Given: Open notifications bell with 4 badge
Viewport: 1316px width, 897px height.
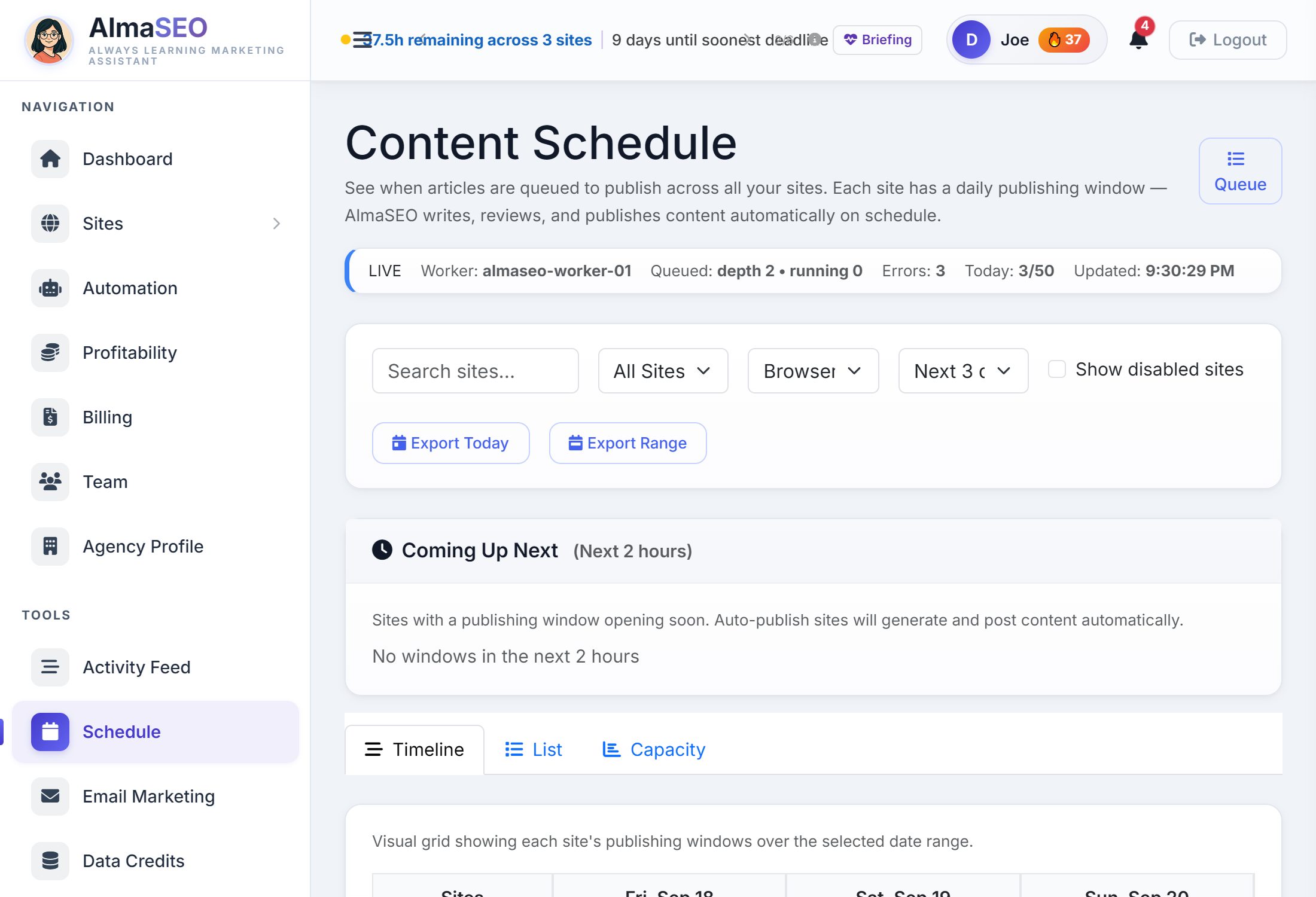Looking at the screenshot, I should (x=1138, y=39).
